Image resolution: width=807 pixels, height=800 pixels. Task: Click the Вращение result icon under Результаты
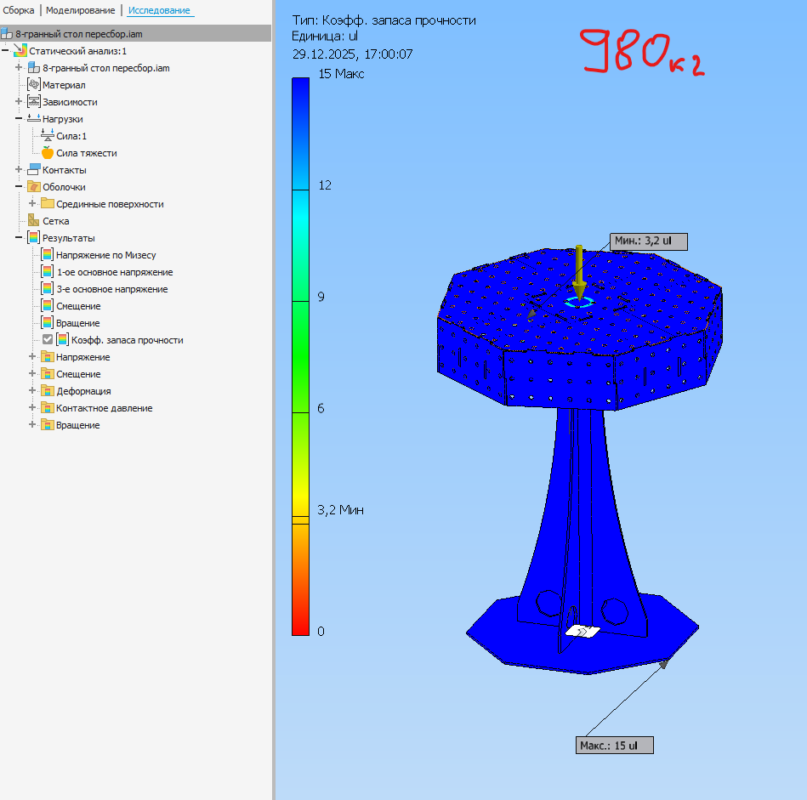click(47, 320)
